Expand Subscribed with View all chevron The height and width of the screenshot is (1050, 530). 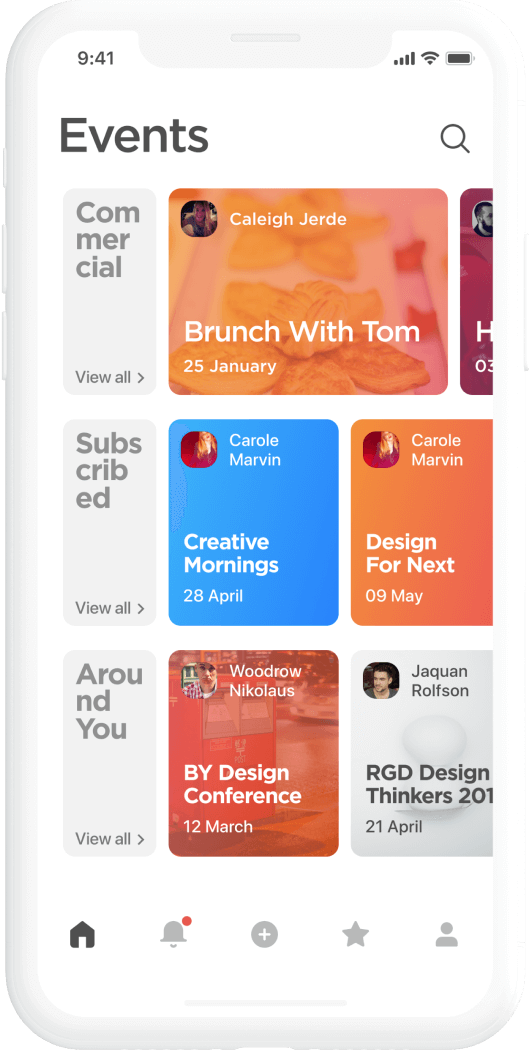[110, 608]
